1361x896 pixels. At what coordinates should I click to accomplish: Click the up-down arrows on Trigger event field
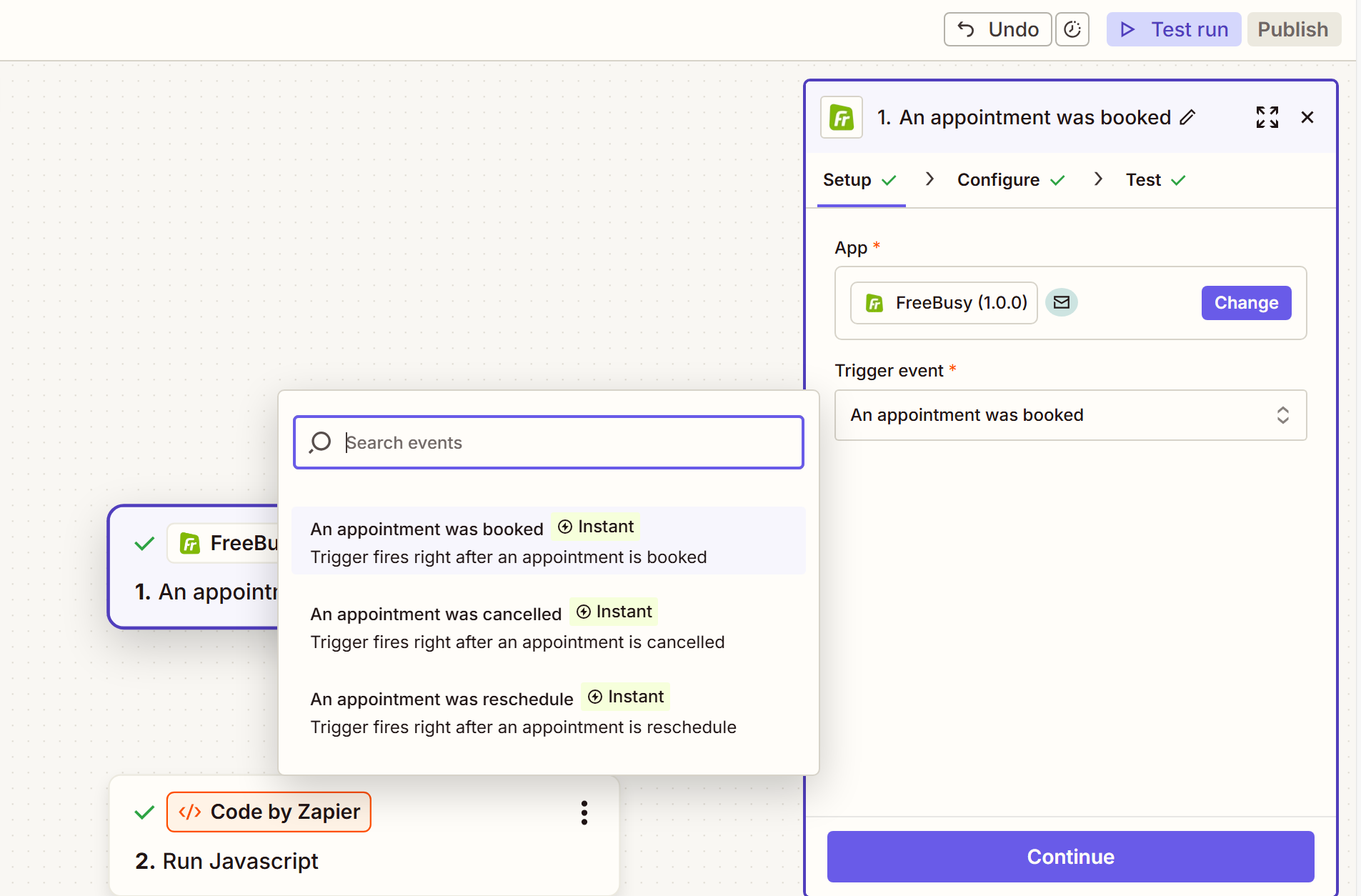[1283, 415]
